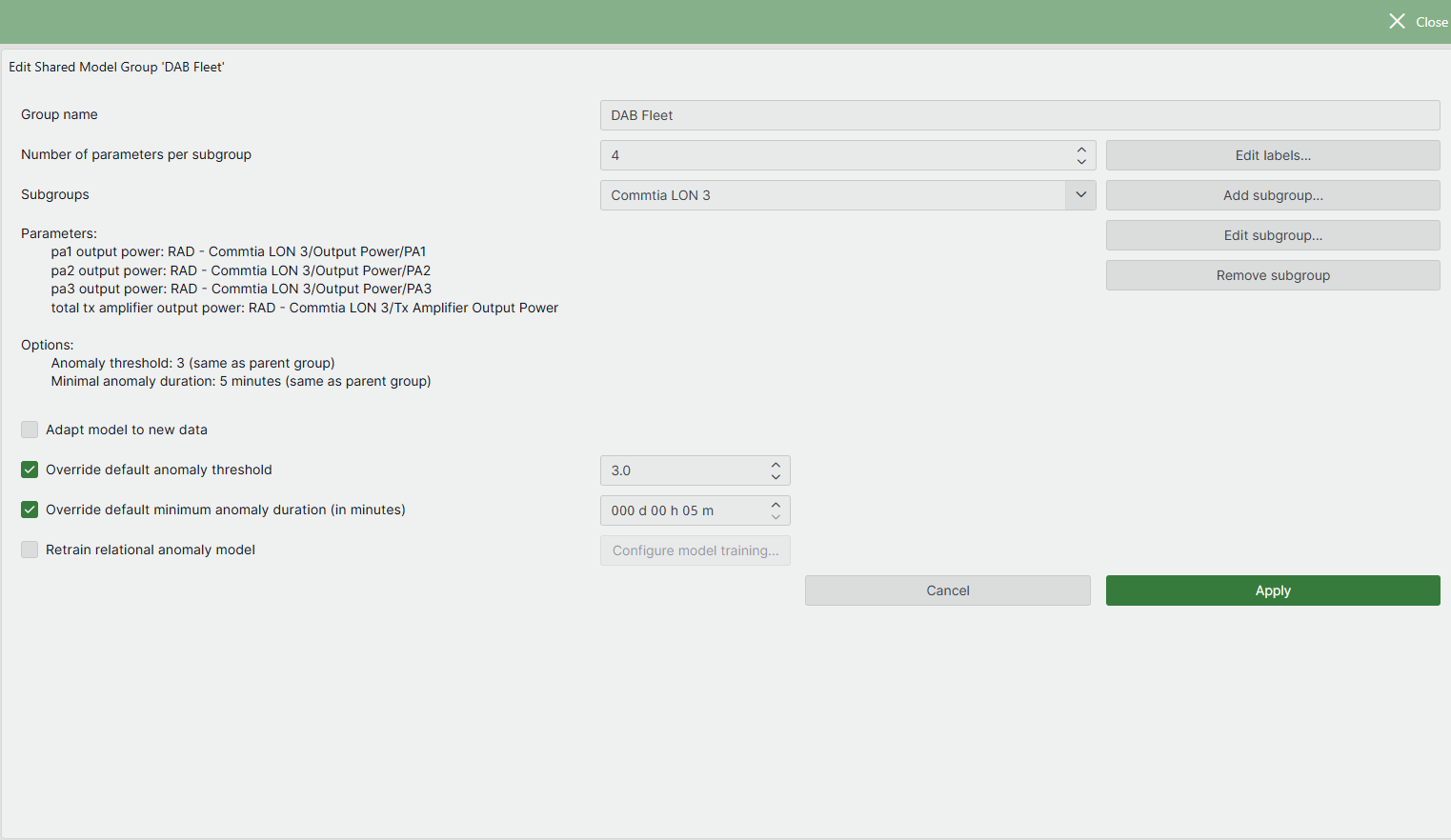Click Add subgroup

click(1273, 195)
